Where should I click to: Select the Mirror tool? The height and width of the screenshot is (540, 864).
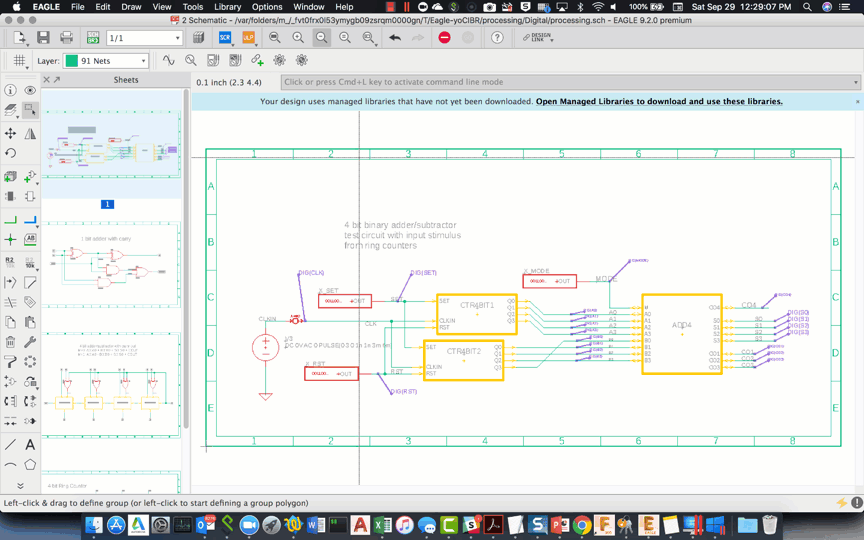point(30,134)
